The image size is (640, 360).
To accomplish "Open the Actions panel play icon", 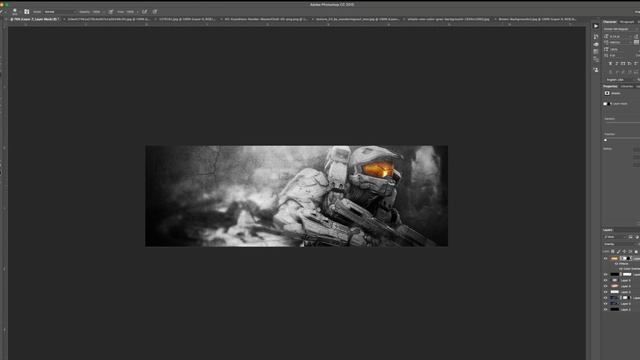I will [596, 26].
